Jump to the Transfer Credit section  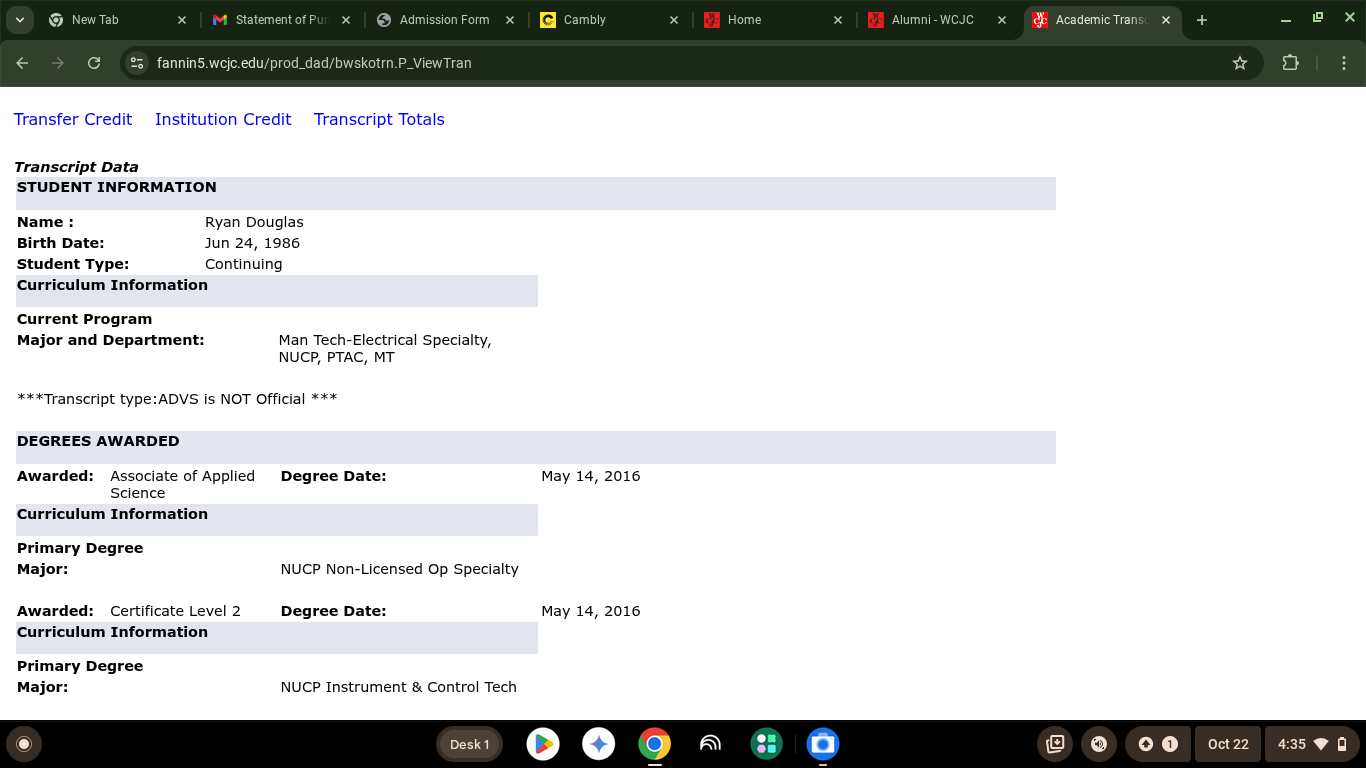(x=73, y=119)
